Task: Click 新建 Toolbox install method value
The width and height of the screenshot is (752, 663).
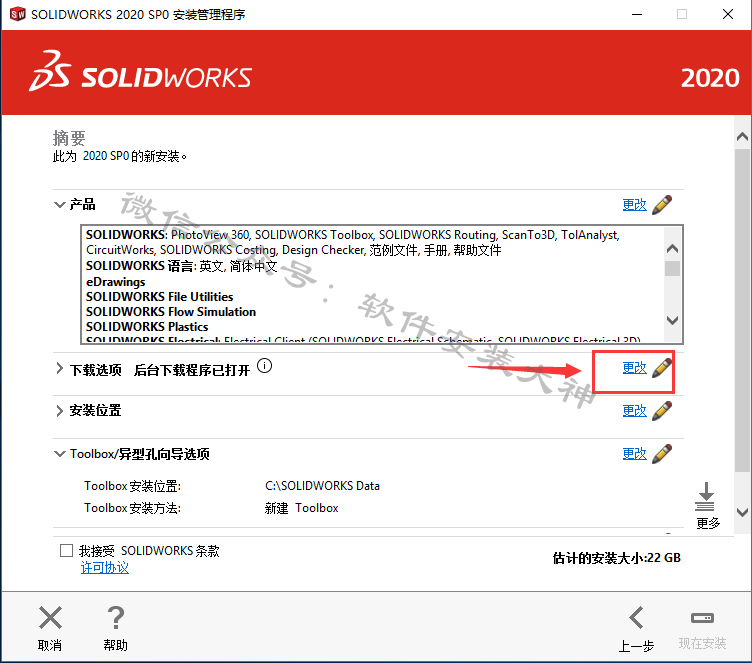Action: click(302, 508)
